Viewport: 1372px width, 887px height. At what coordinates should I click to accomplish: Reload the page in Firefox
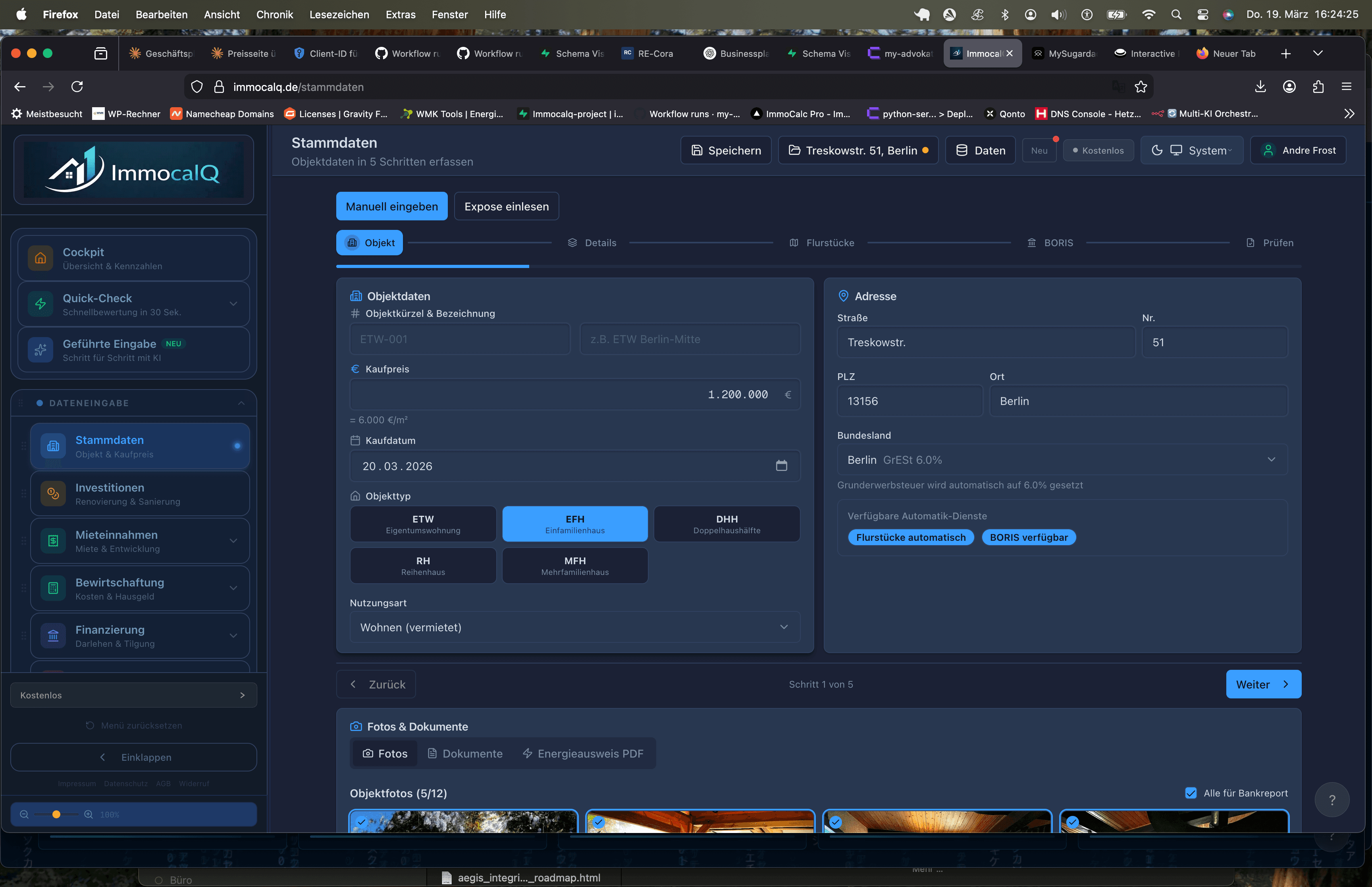click(x=77, y=87)
